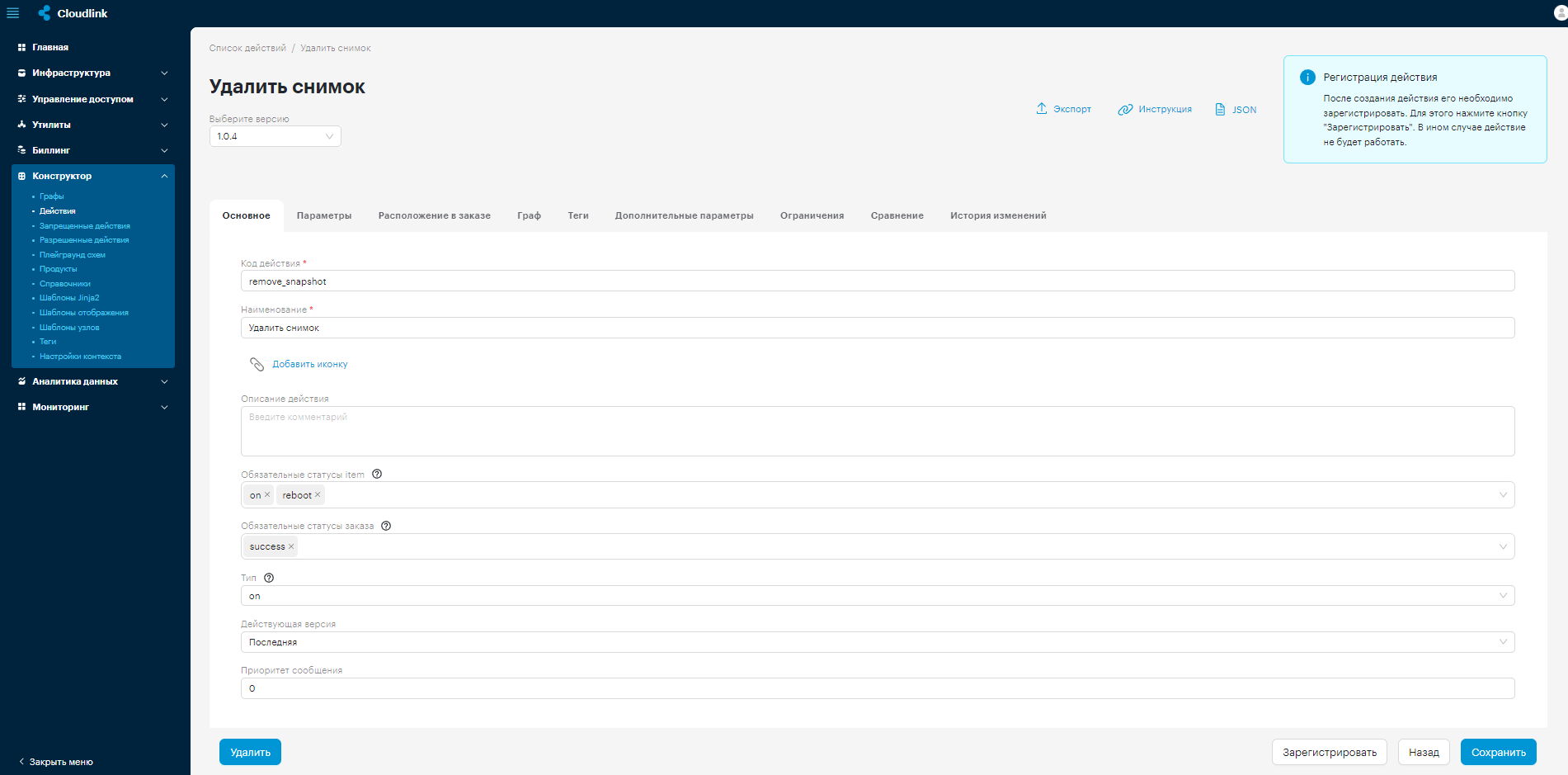Viewport: 1568px width, 775px height.
Task: Collapse the Конструктор menu chevron
Action: pyautogui.click(x=164, y=176)
